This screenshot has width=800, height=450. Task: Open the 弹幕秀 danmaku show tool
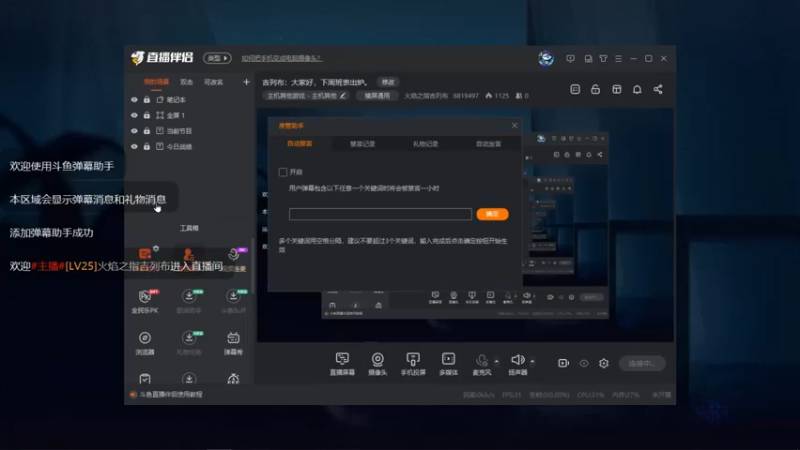click(233, 343)
